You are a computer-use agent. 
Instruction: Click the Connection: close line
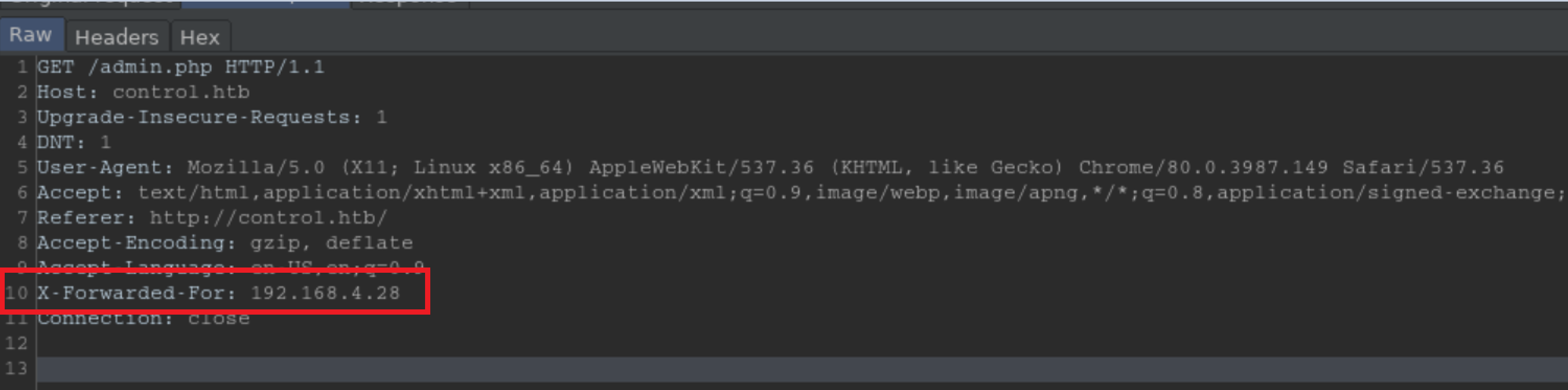[143, 319]
